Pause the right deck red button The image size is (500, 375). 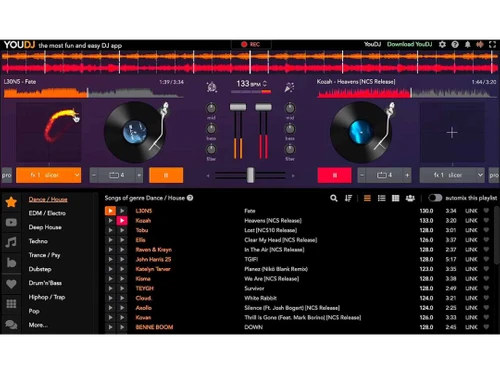[335, 175]
